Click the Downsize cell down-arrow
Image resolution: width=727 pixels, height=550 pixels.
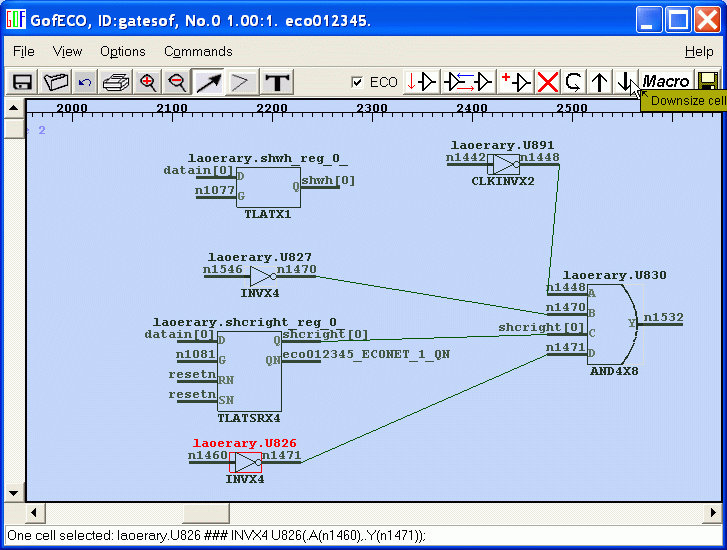click(x=625, y=83)
